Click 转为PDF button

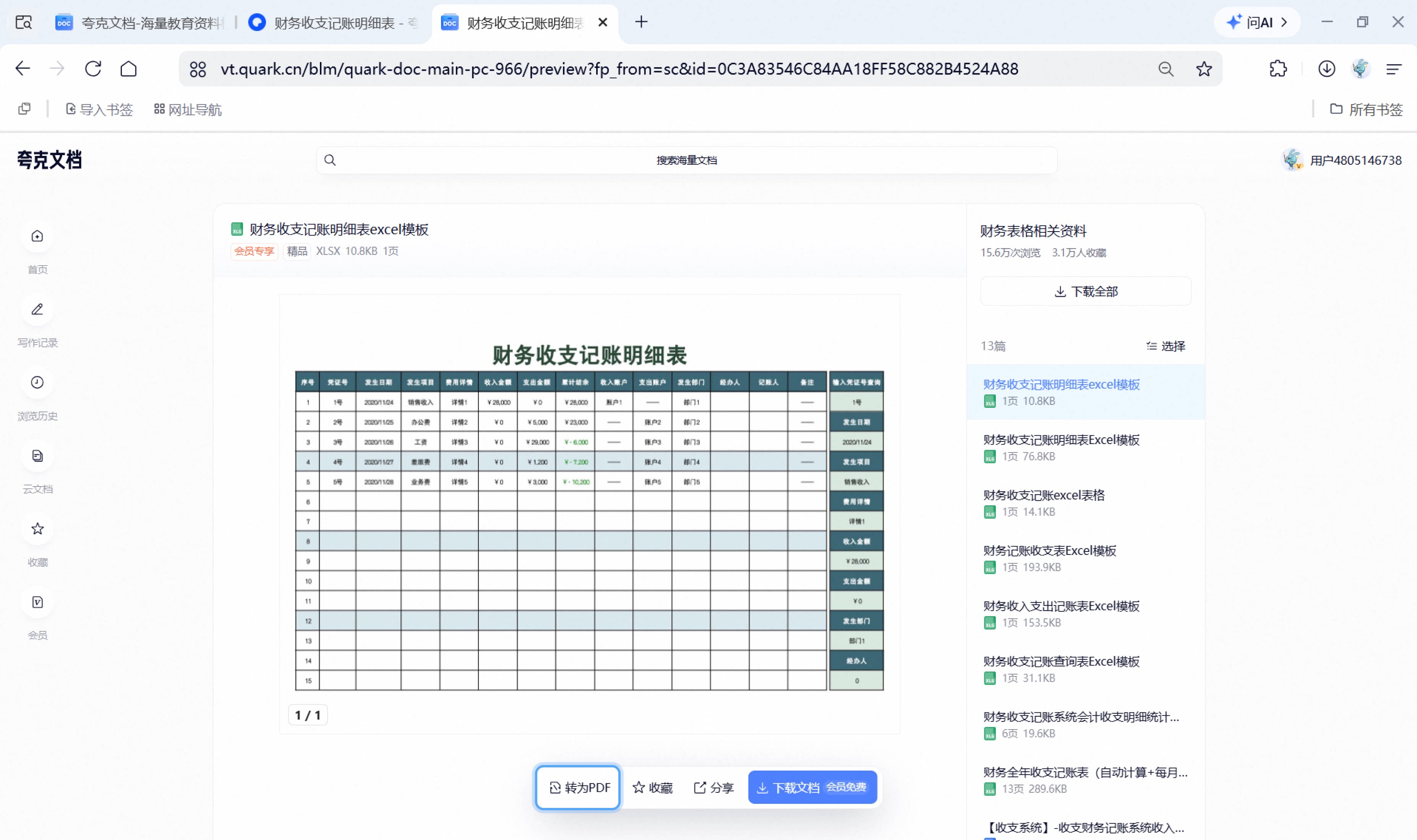[x=578, y=787]
